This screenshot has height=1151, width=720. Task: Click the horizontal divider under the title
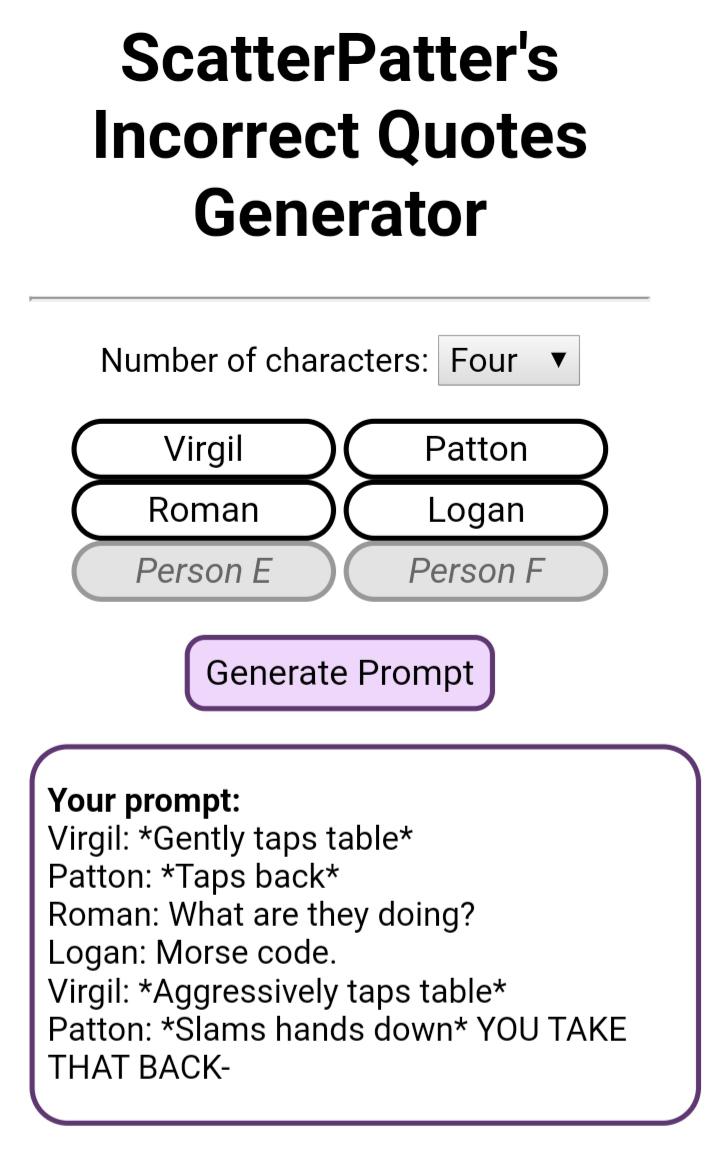340,298
